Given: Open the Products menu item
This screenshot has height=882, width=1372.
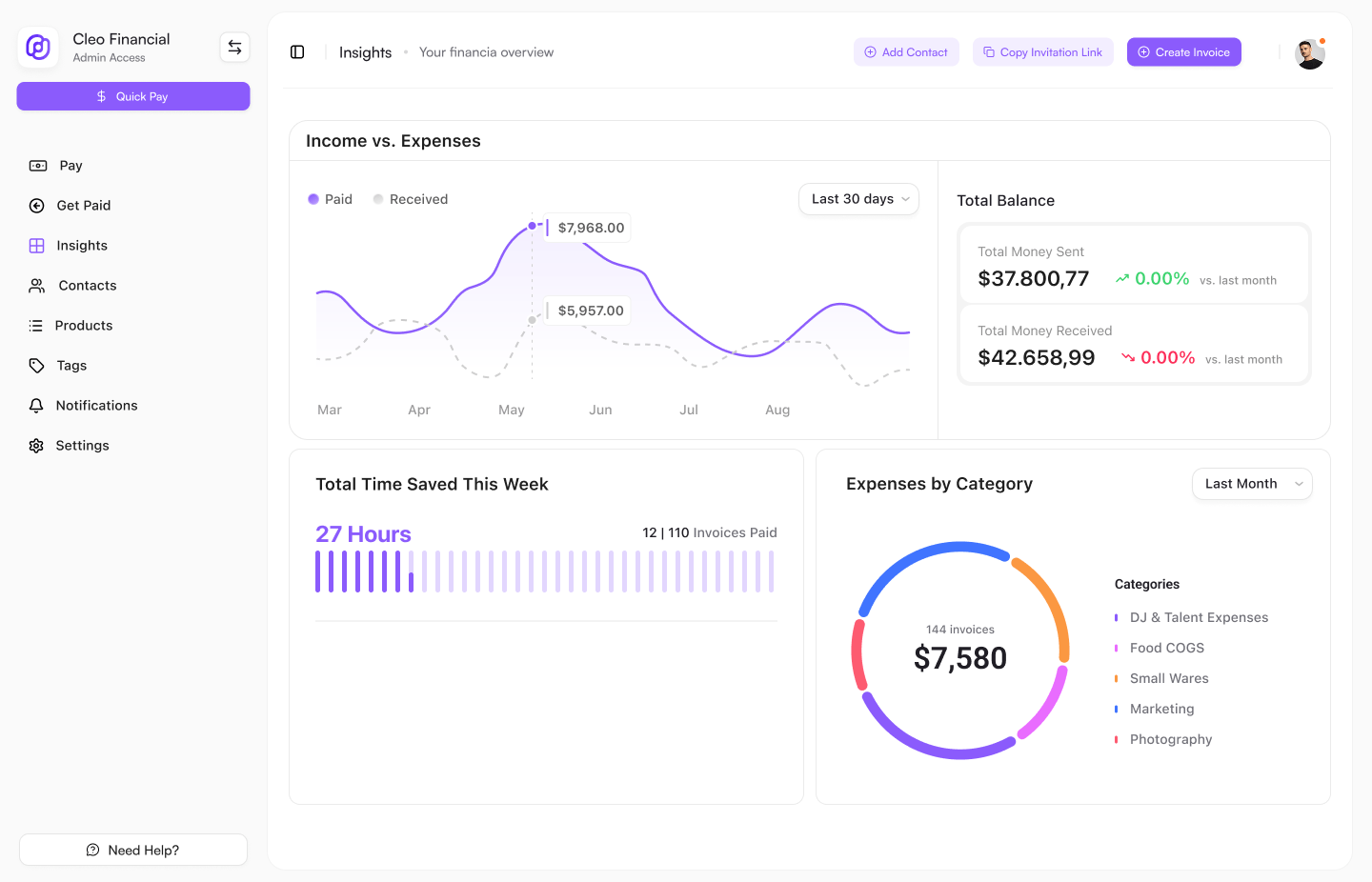Looking at the screenshot, I should [83, 326].
